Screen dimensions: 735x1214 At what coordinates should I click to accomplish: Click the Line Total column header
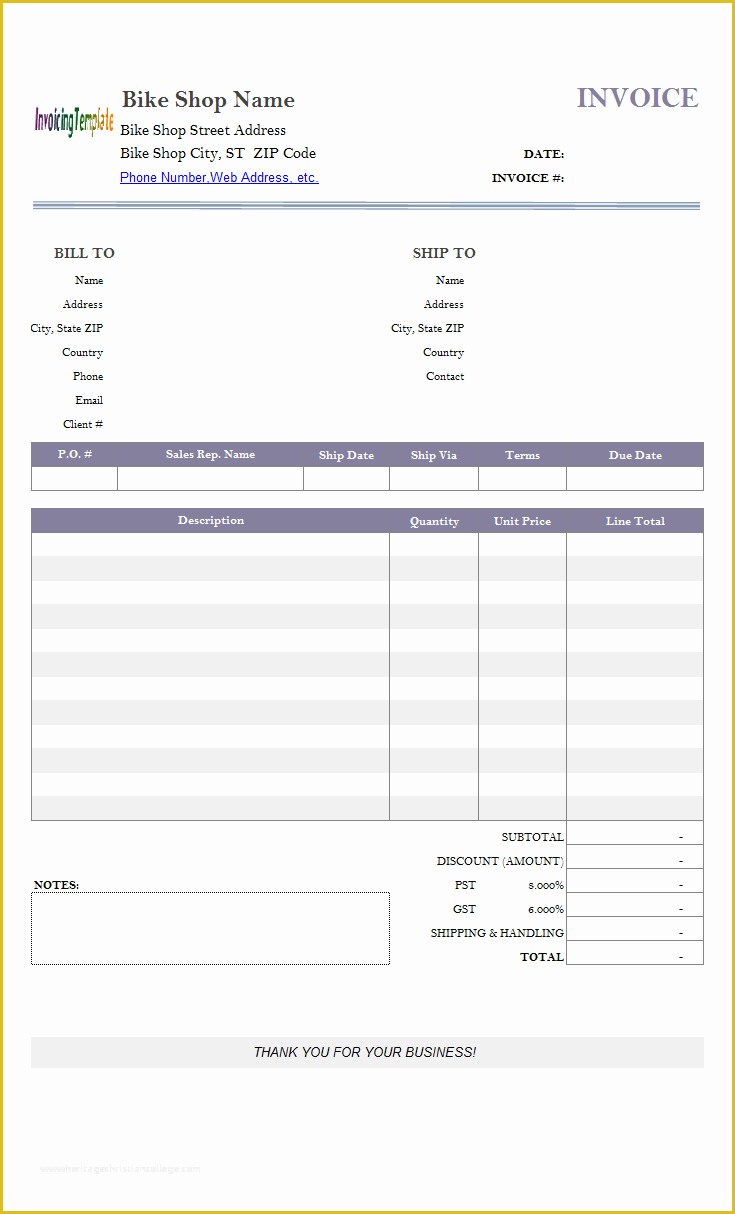point(635,521)
